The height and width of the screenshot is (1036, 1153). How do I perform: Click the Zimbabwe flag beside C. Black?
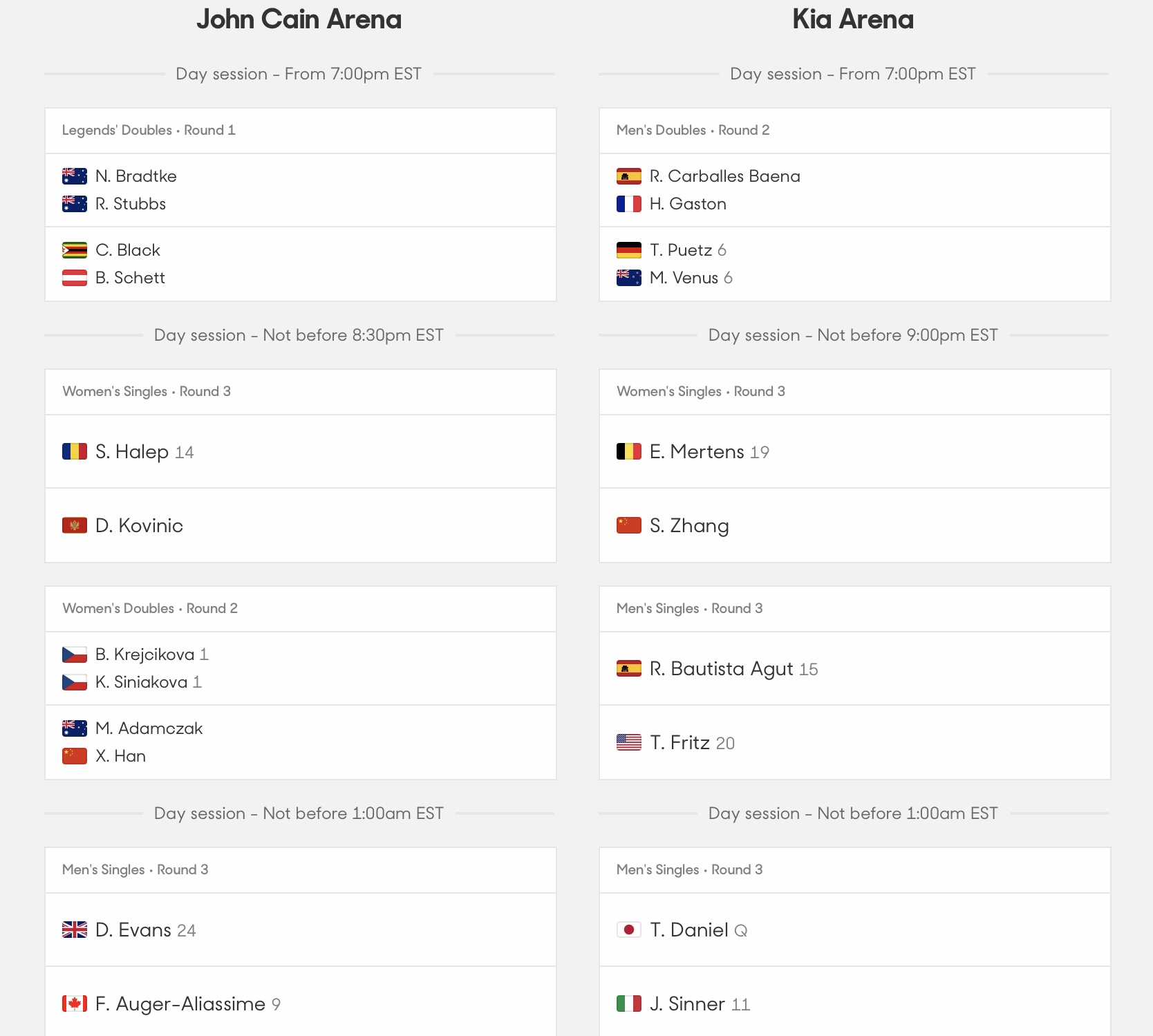pyautogui.click(x=75, y=249)
